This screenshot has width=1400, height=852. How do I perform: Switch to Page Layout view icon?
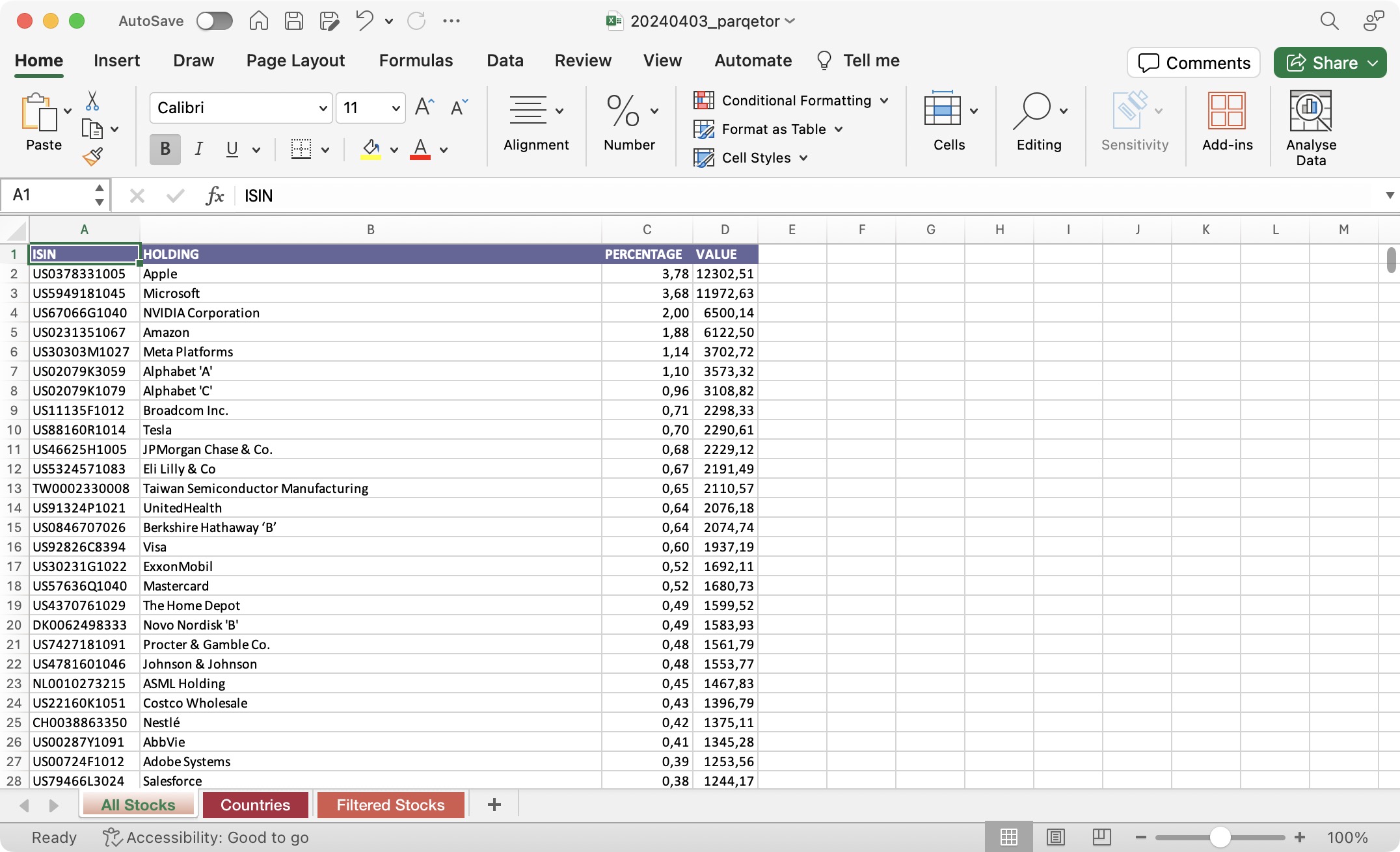coord(1055,837)
